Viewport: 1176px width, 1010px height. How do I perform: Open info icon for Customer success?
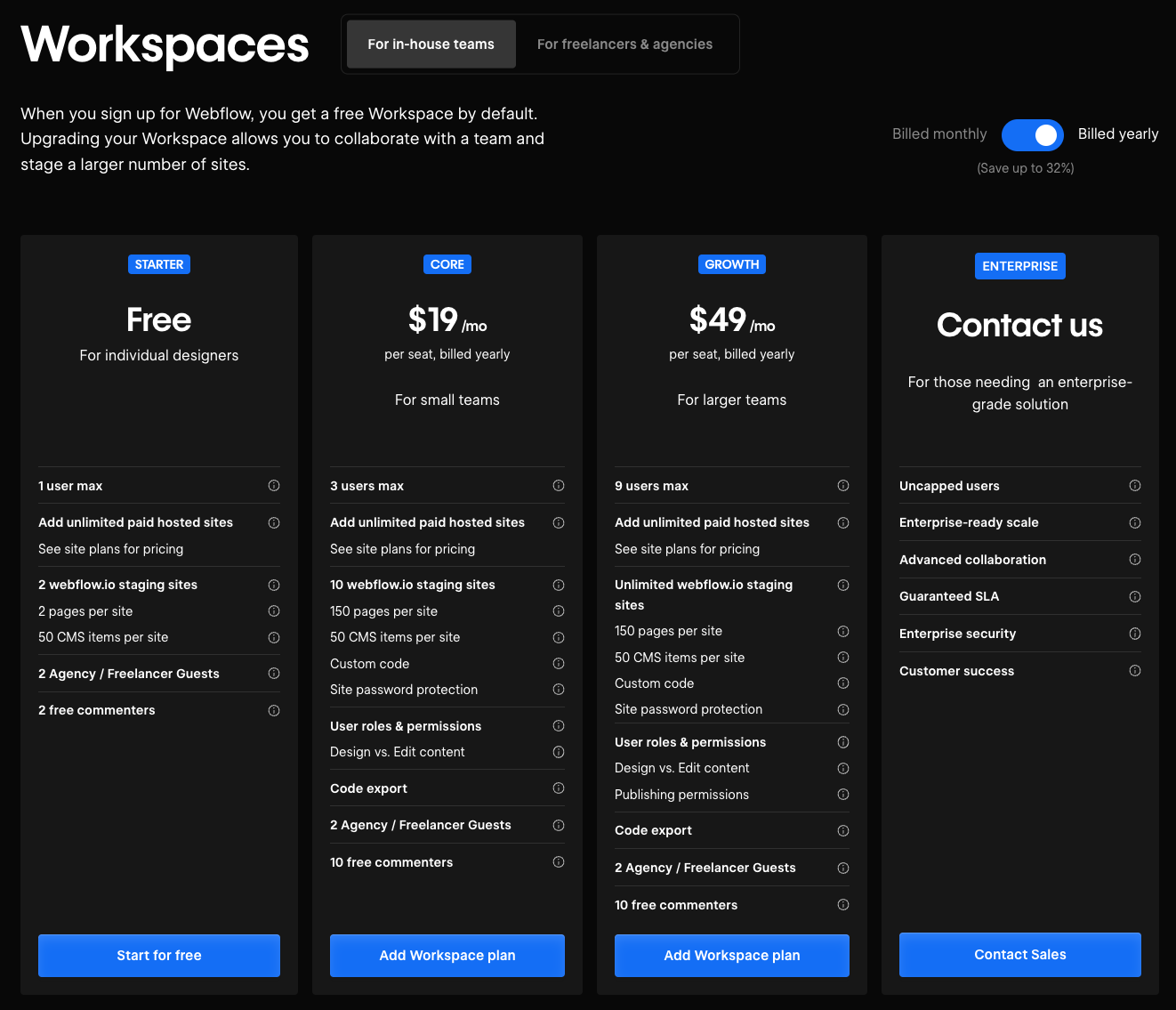pyautogui.click(x=1135, y=671)
